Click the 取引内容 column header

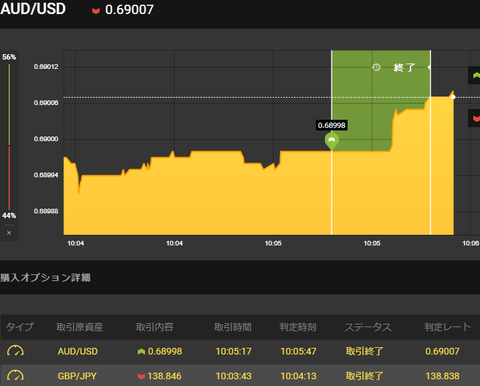155,327
